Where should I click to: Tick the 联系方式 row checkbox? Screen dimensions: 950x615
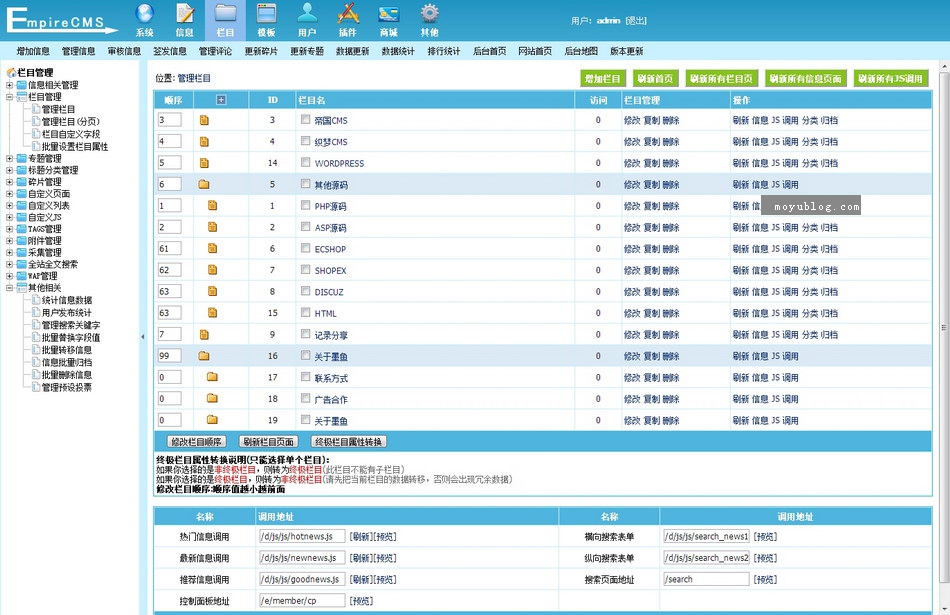(305, 377)
